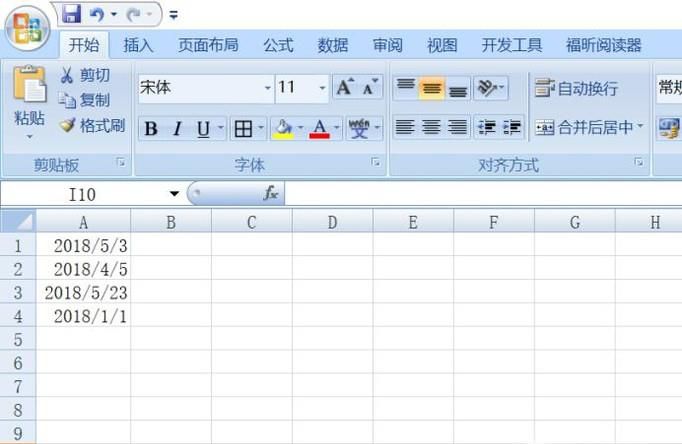The image size is (682, 444).
Task: Open the 字体 dialog launcher
Action: point(376,162)
